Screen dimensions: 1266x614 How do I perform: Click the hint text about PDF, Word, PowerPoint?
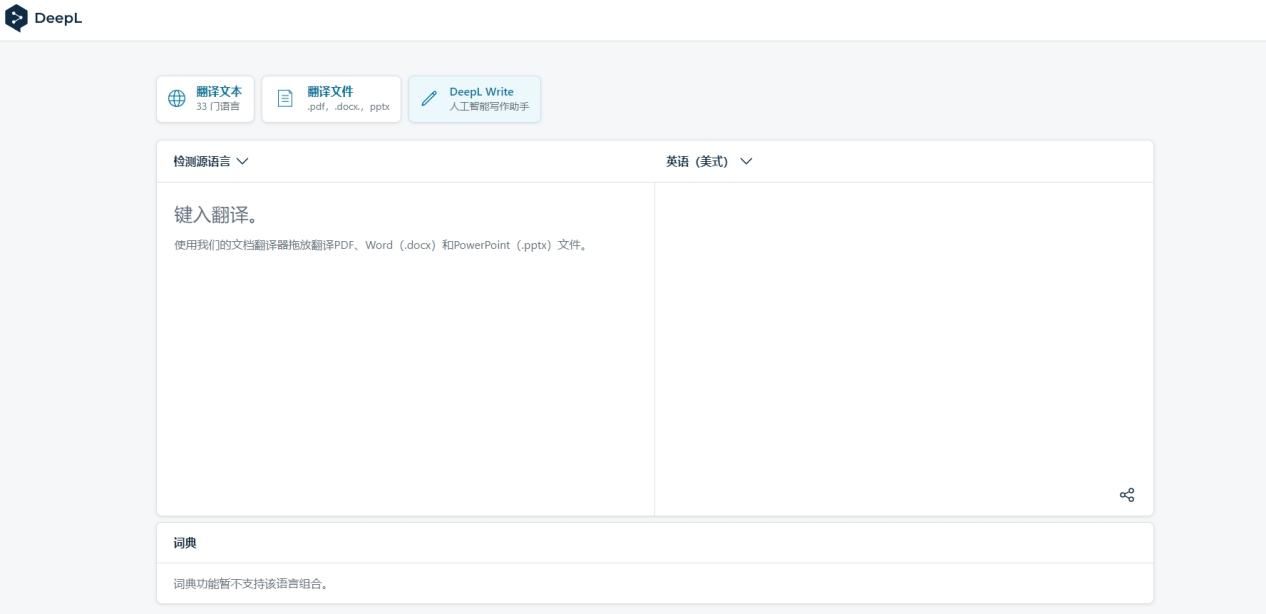[x=381, y=245]
